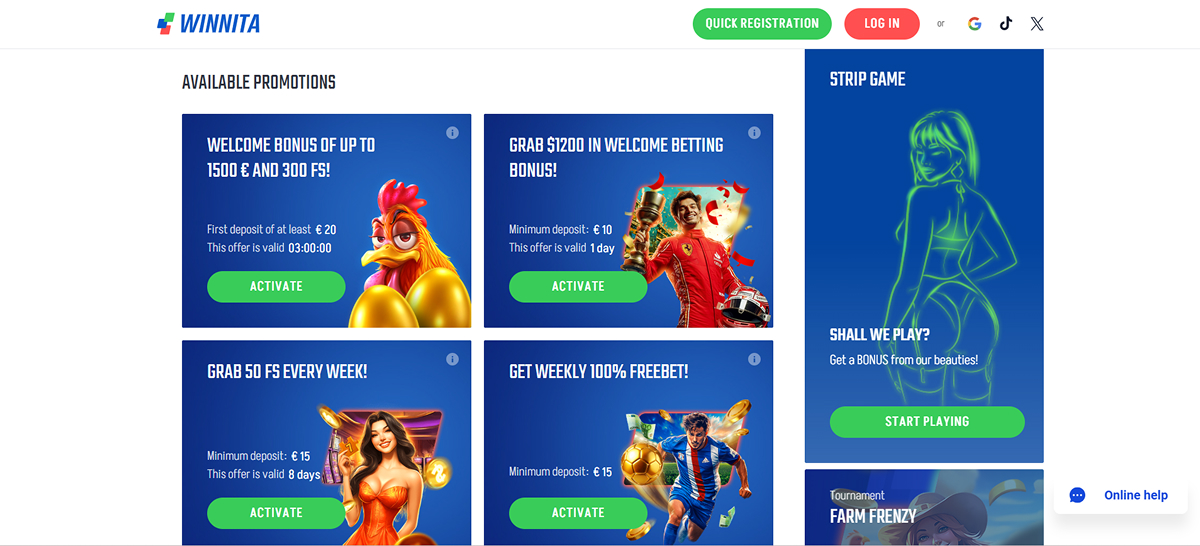
Task: Activate the $1200 welcome betting bonus
Action: [578, 286]
